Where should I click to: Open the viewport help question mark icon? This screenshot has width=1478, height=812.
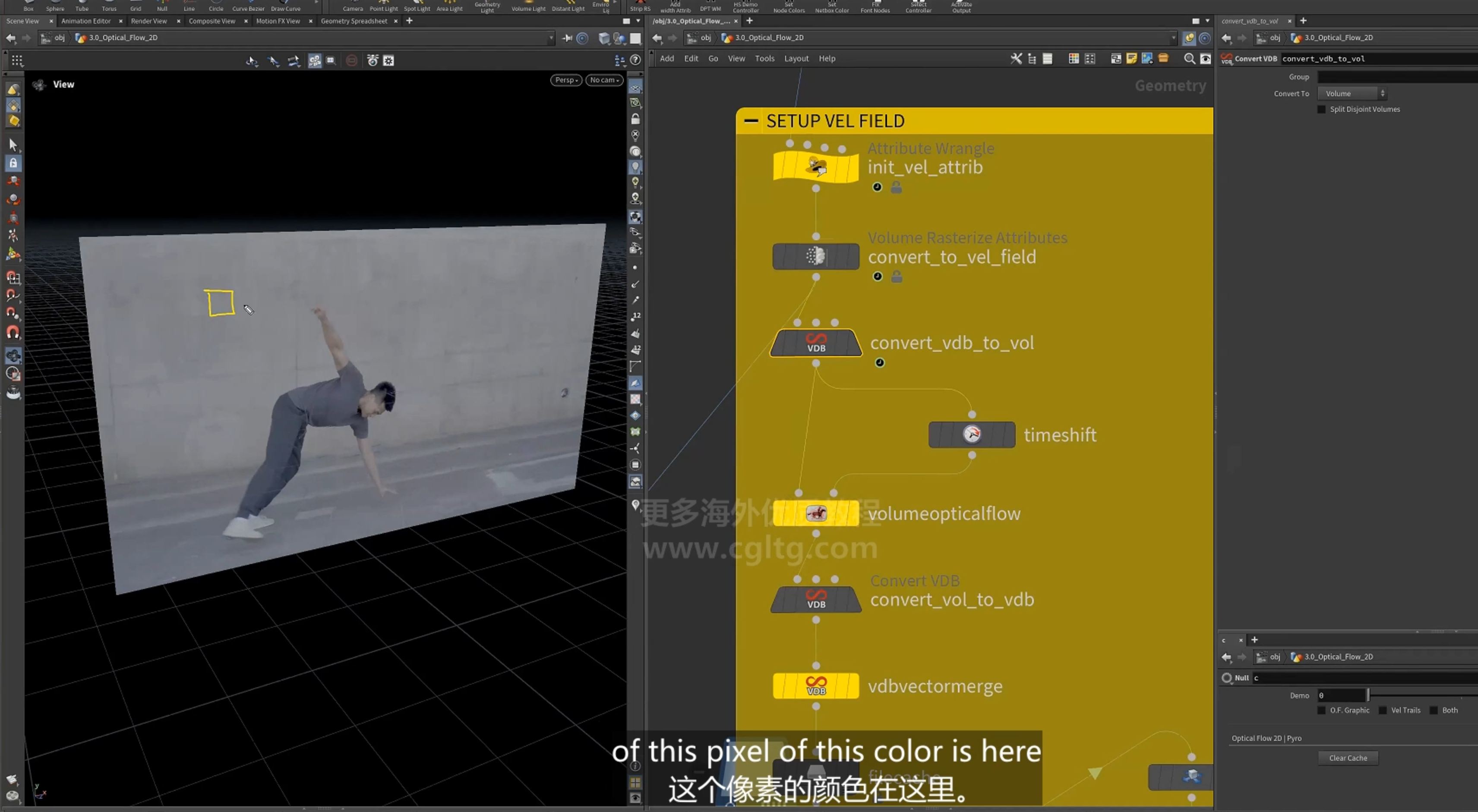(635, 60)
